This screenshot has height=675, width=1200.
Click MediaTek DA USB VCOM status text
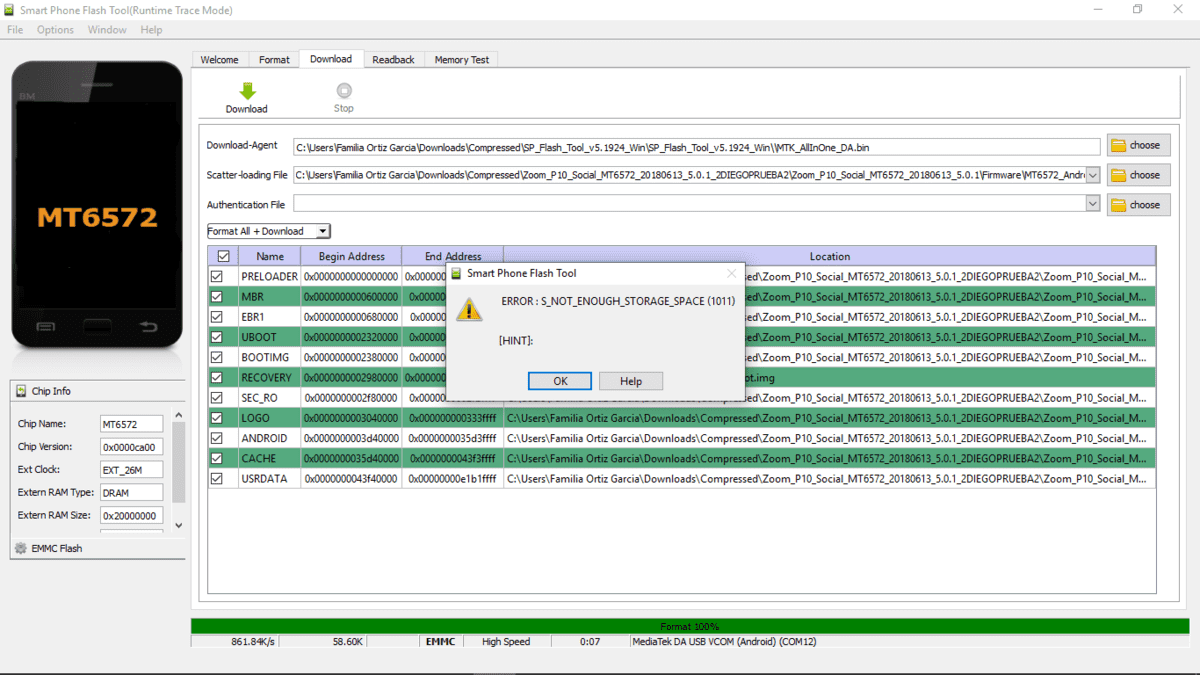pyautogui.click(x=724, y=642)
